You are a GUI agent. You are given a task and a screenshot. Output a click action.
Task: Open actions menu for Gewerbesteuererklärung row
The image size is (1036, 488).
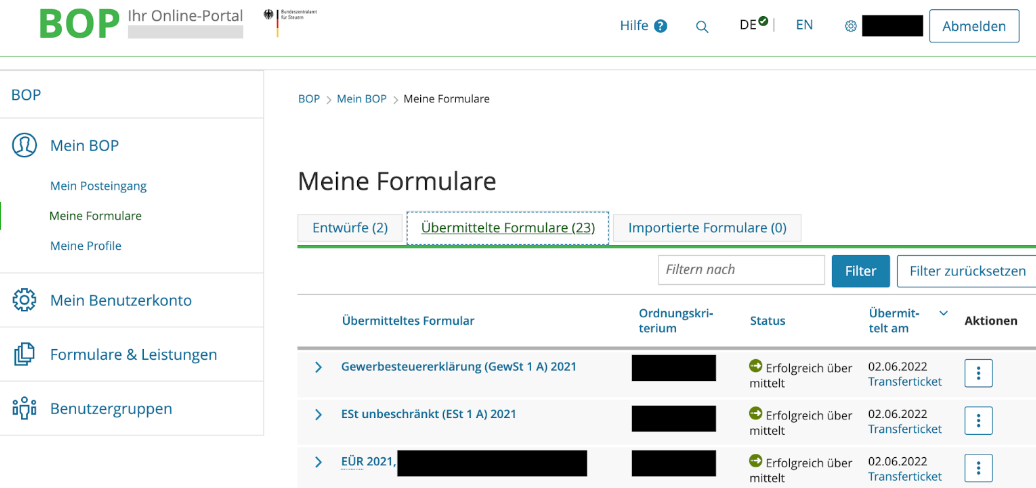[979, 373]
